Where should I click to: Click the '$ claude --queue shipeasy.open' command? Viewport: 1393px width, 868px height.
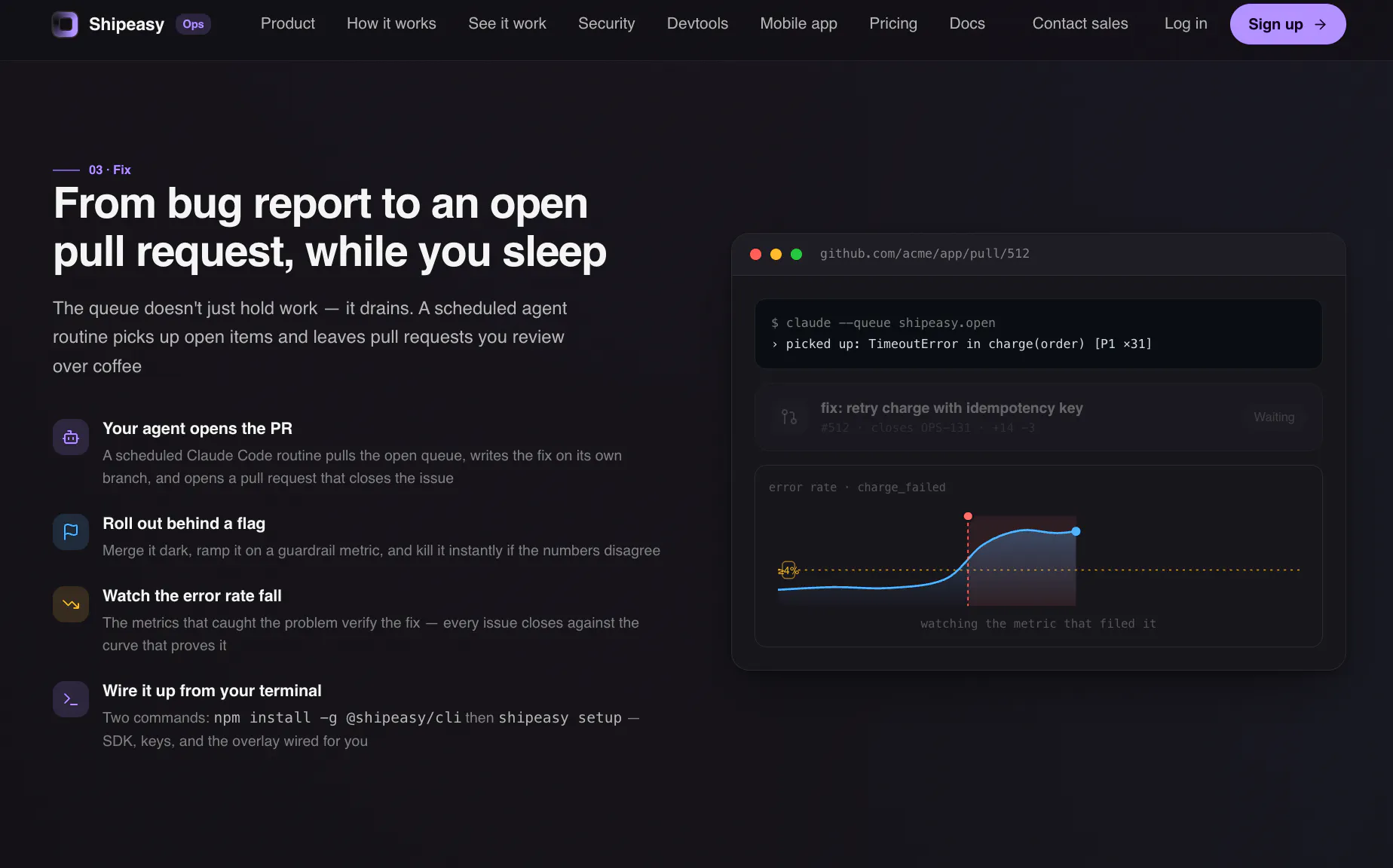pyautogui.click(x=883, y=323)
